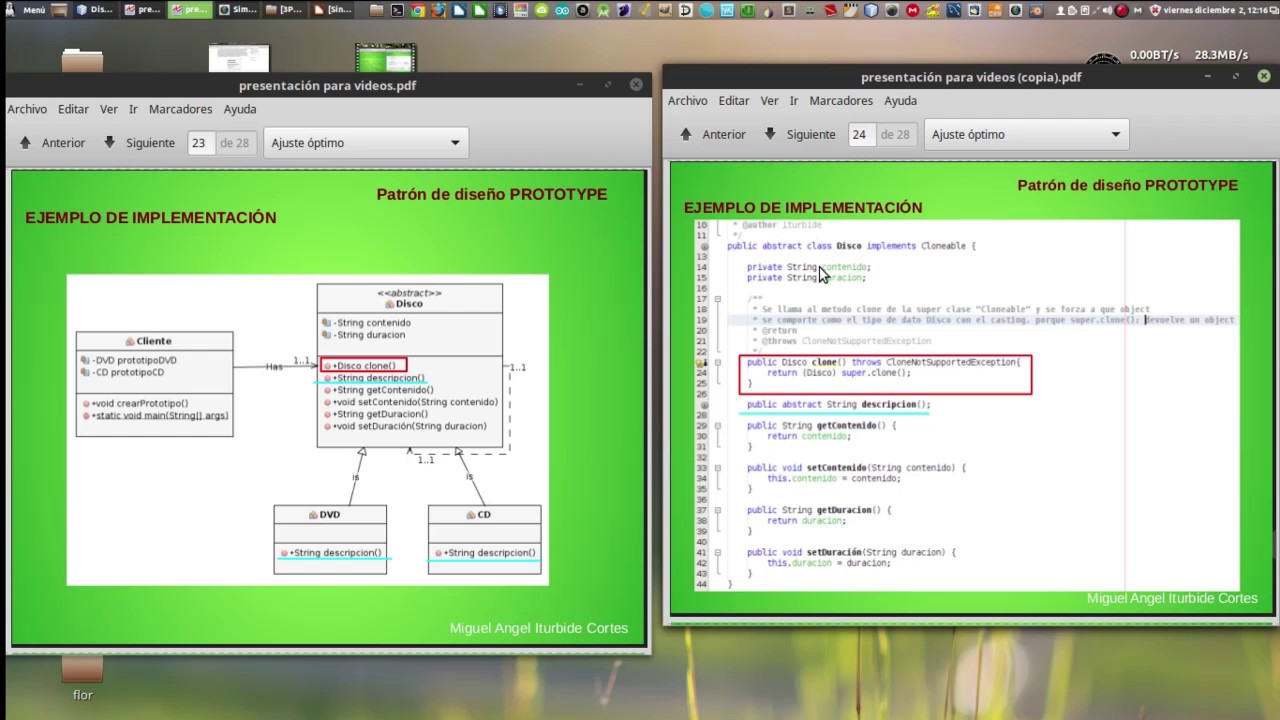The width and height of the screenshot is (1280, 720).
Task: Click 'Miguel Angel Iturbide Cortes' in left slide
Action: click(x=539, y=628)
